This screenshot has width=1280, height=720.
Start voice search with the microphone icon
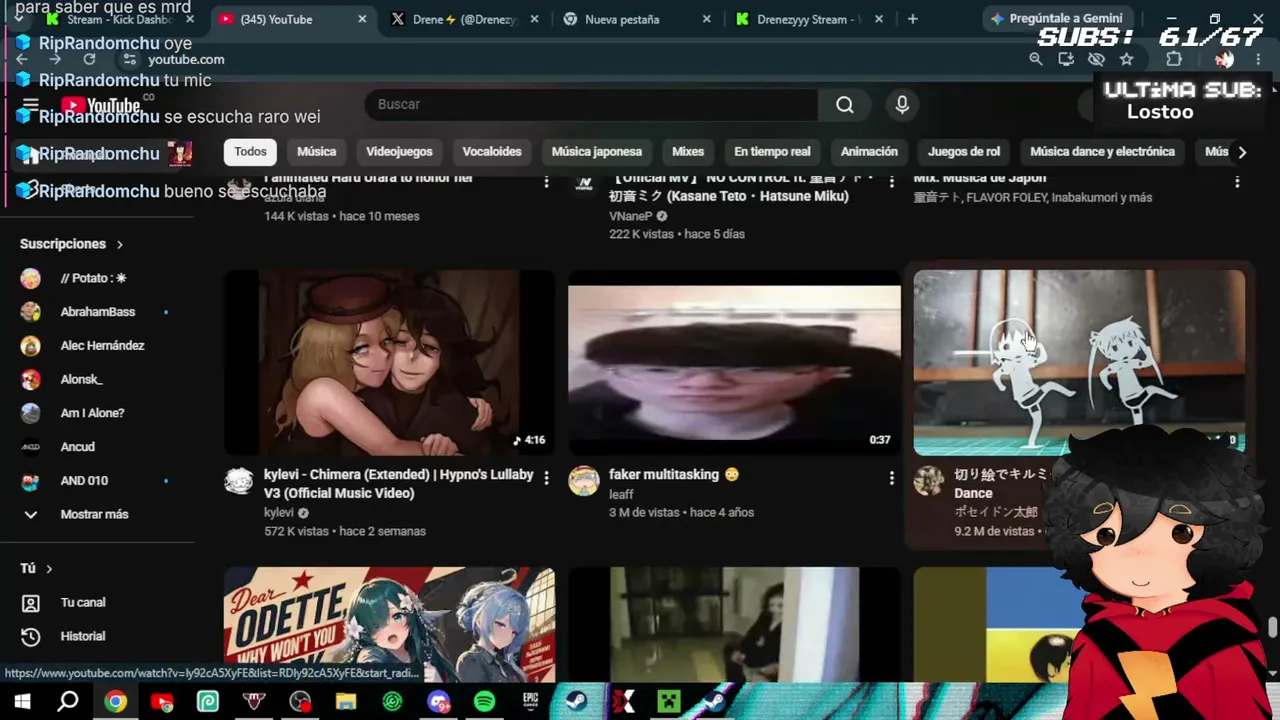click(902, 105)
